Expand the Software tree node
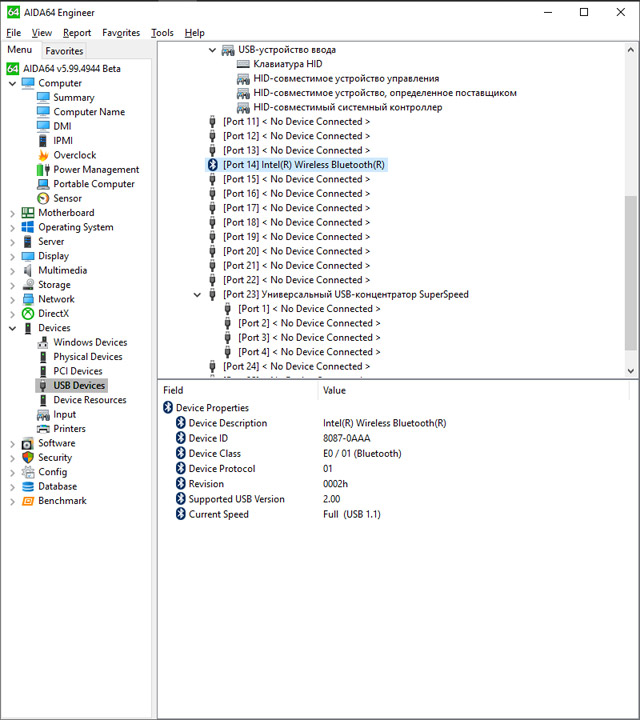 (12, 444)
